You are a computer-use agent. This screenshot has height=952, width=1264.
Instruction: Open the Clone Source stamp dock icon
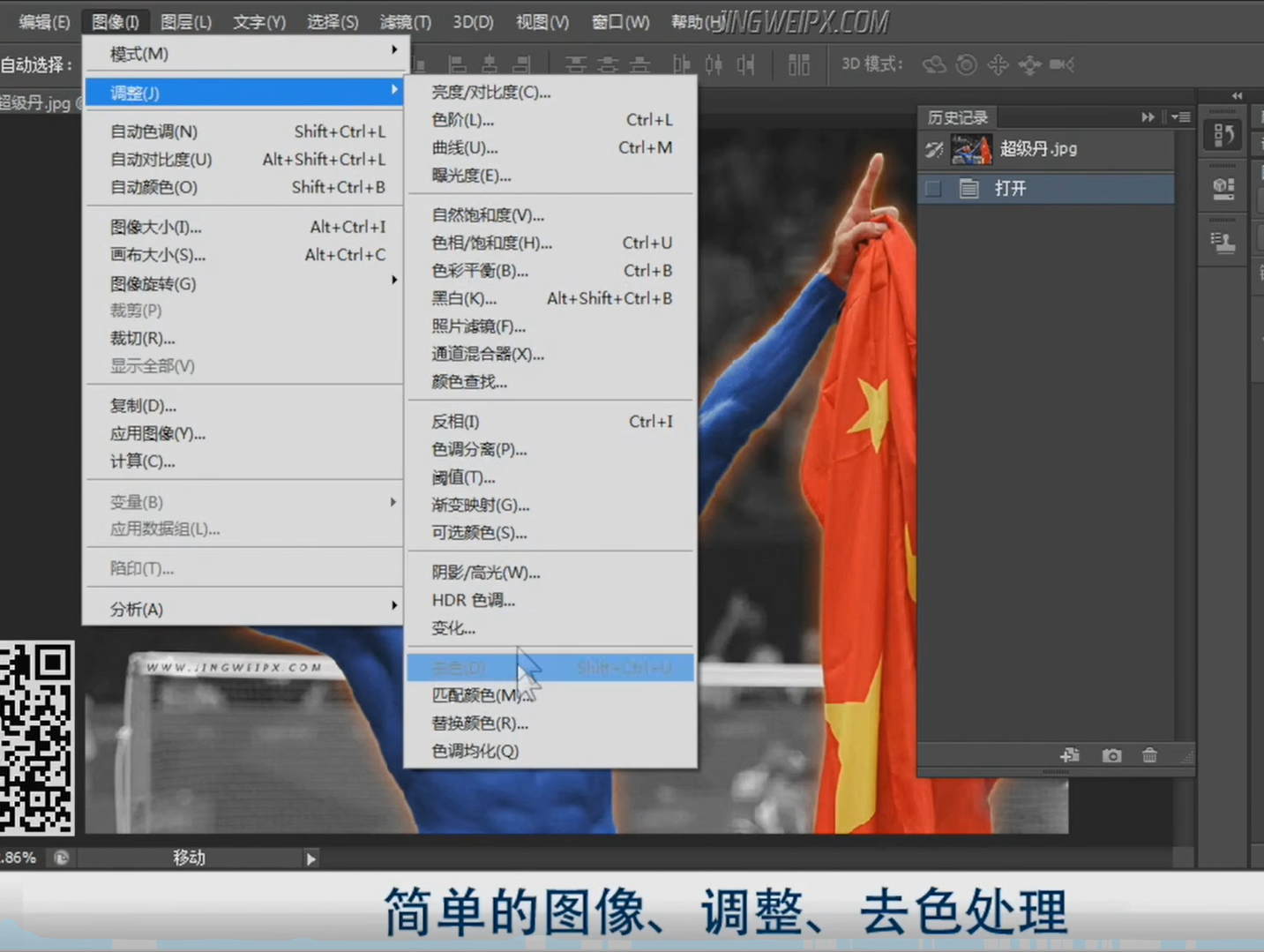pos(1224,241)
